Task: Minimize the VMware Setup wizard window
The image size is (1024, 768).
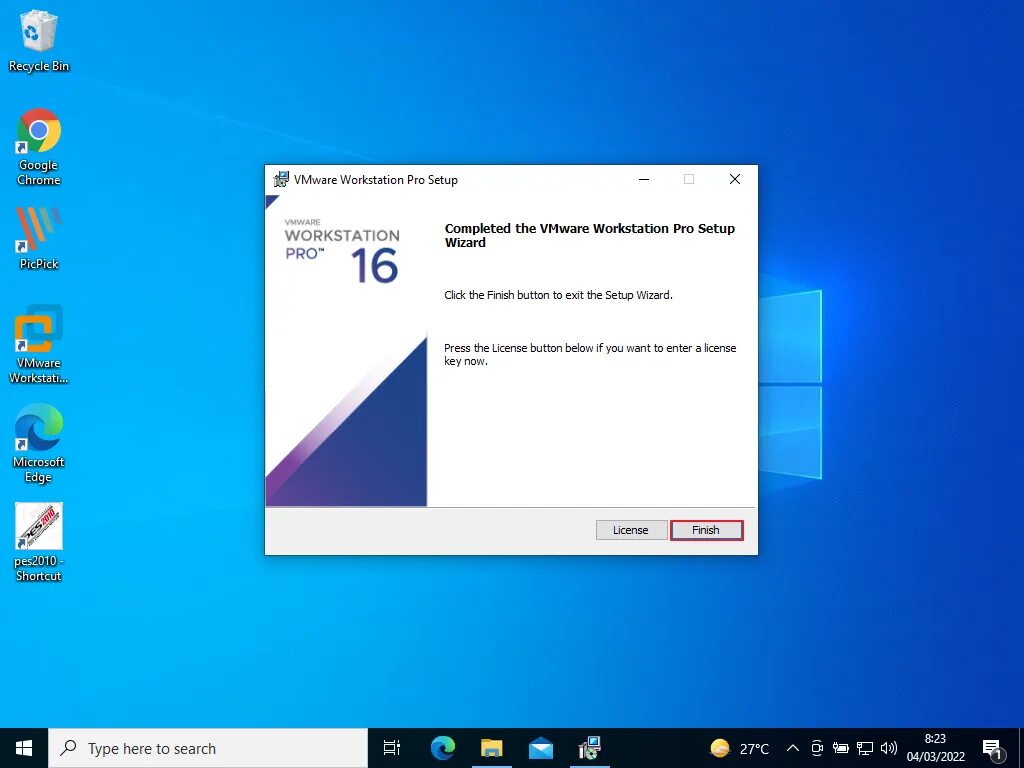Action: [x=644, y=179]
